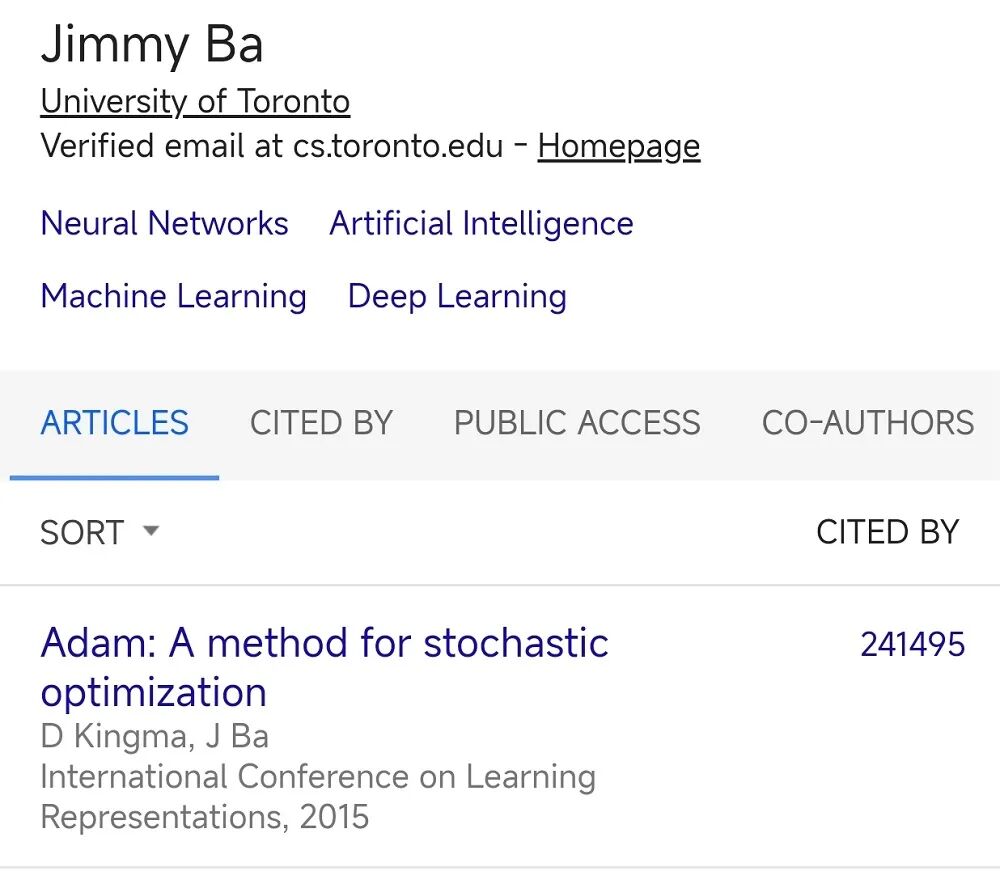Image resolution: width=1000 pixels, height=884 pixels.
Task: Visit the author's Homepage link
Action: click(x=617, y=146)
